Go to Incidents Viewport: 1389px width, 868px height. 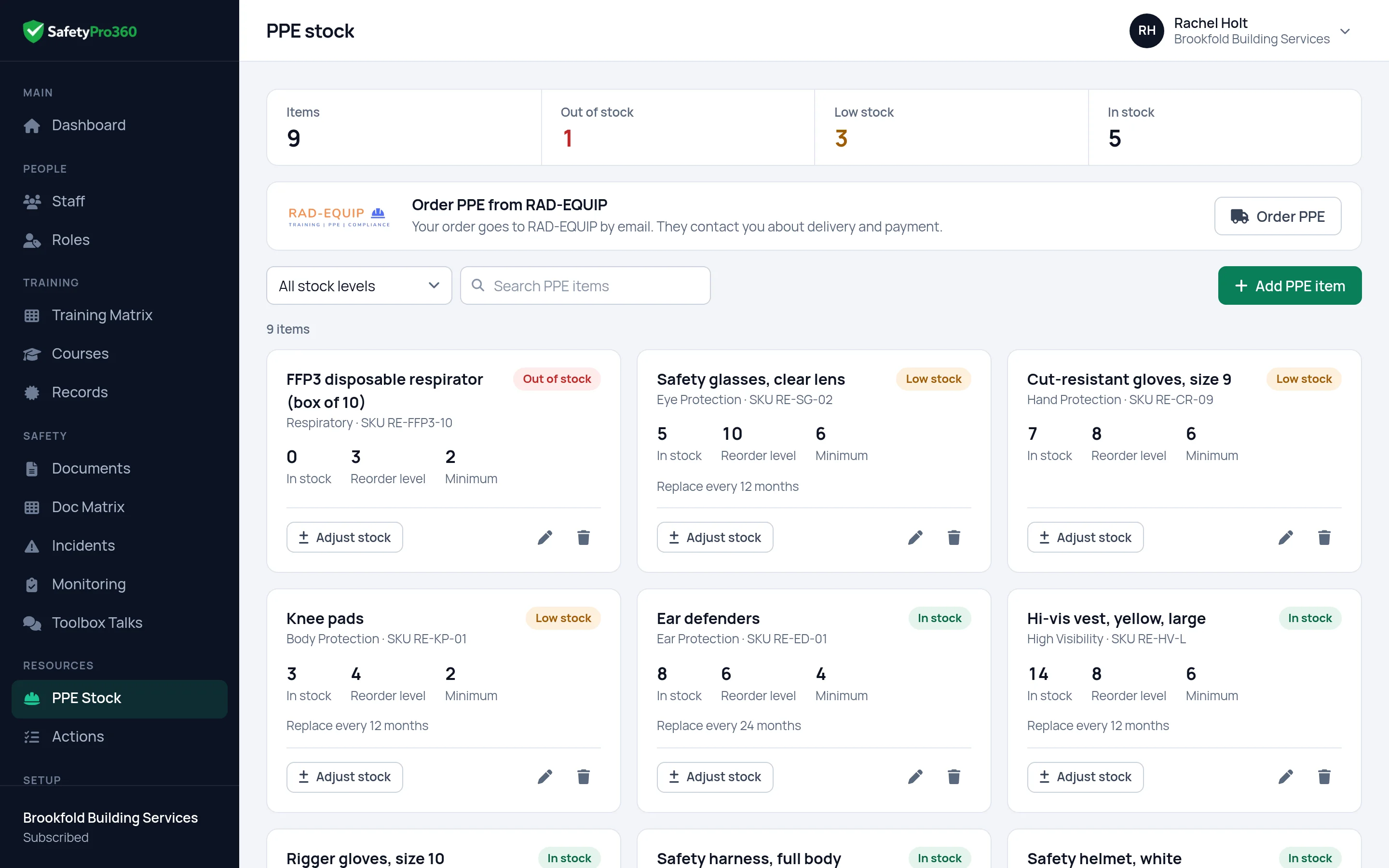(x=120, y=545)
